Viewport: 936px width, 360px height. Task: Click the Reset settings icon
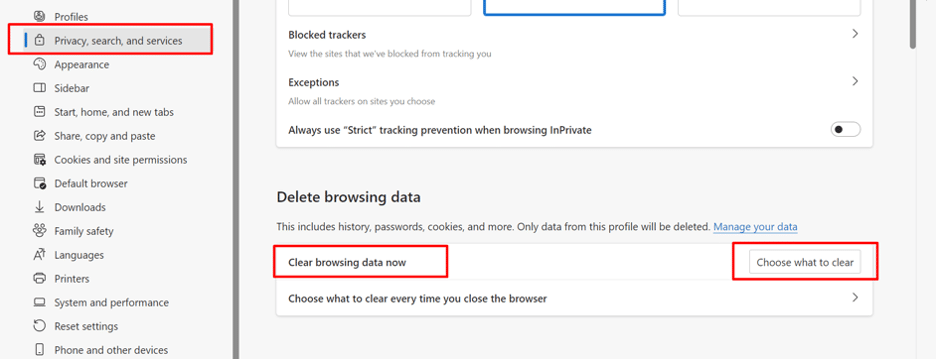(39, 326)
